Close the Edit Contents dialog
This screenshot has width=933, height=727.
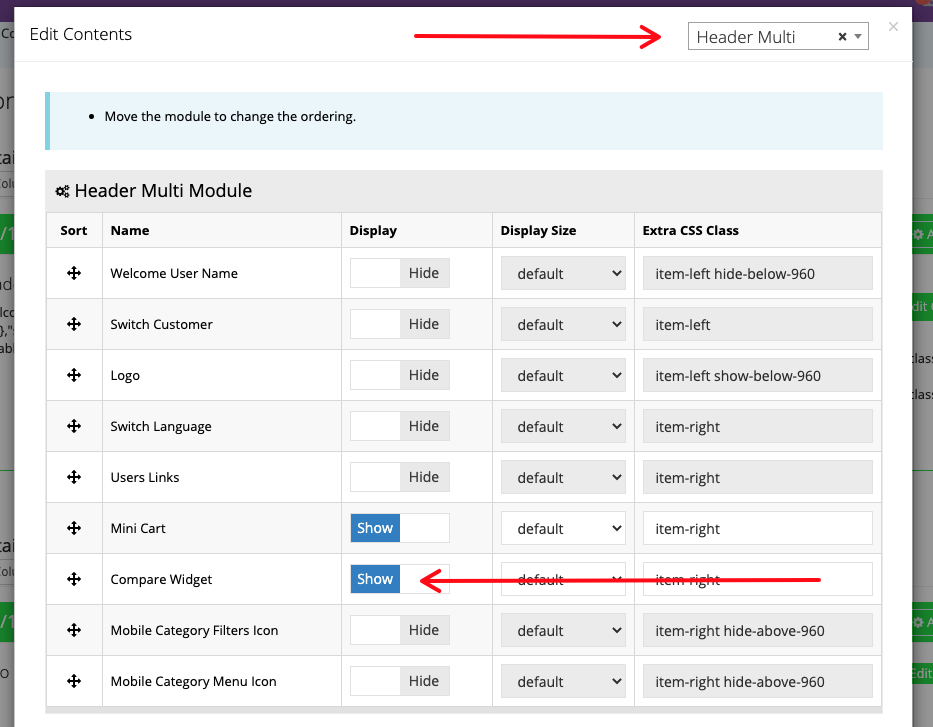[x=893, y=27]
